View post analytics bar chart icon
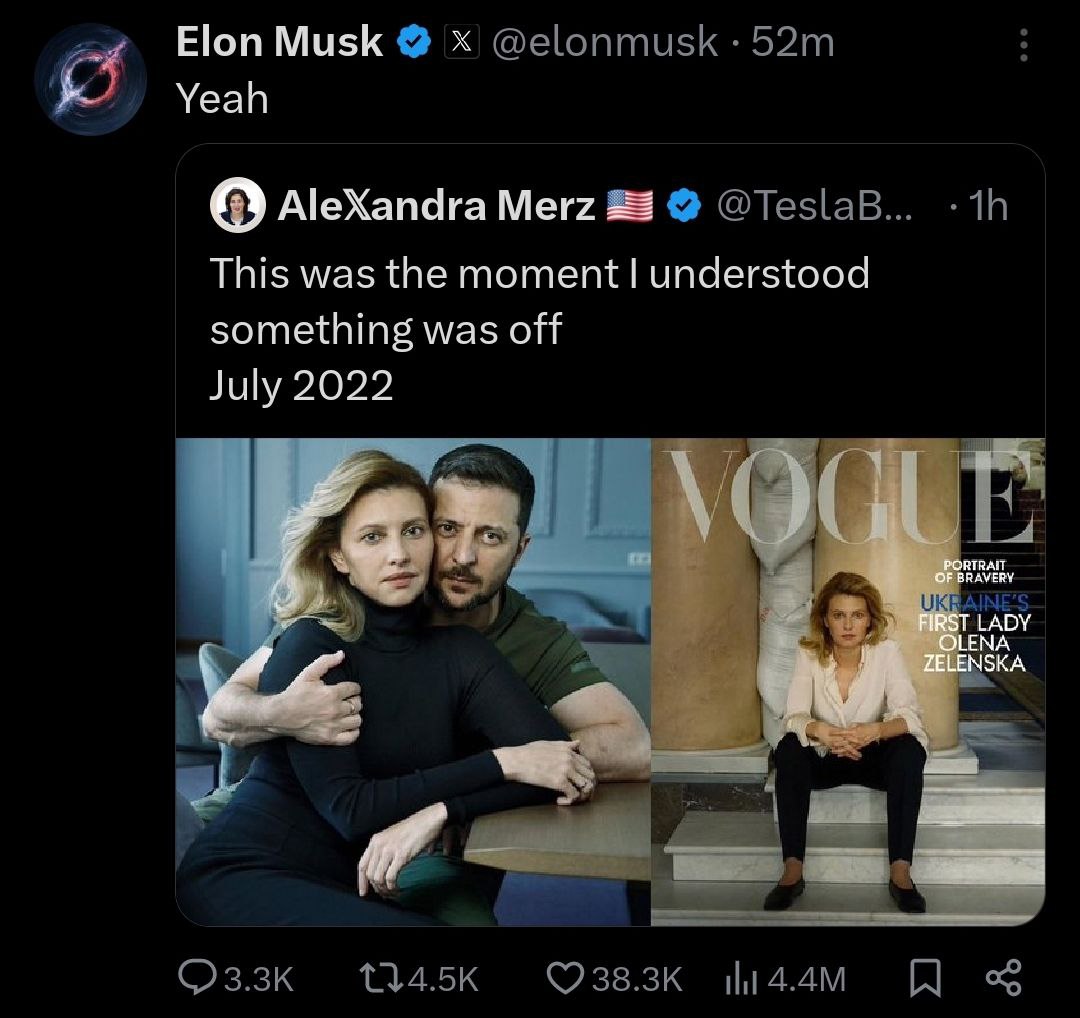The height and width of the screenshot is (1018, 1080). (737, 977)
